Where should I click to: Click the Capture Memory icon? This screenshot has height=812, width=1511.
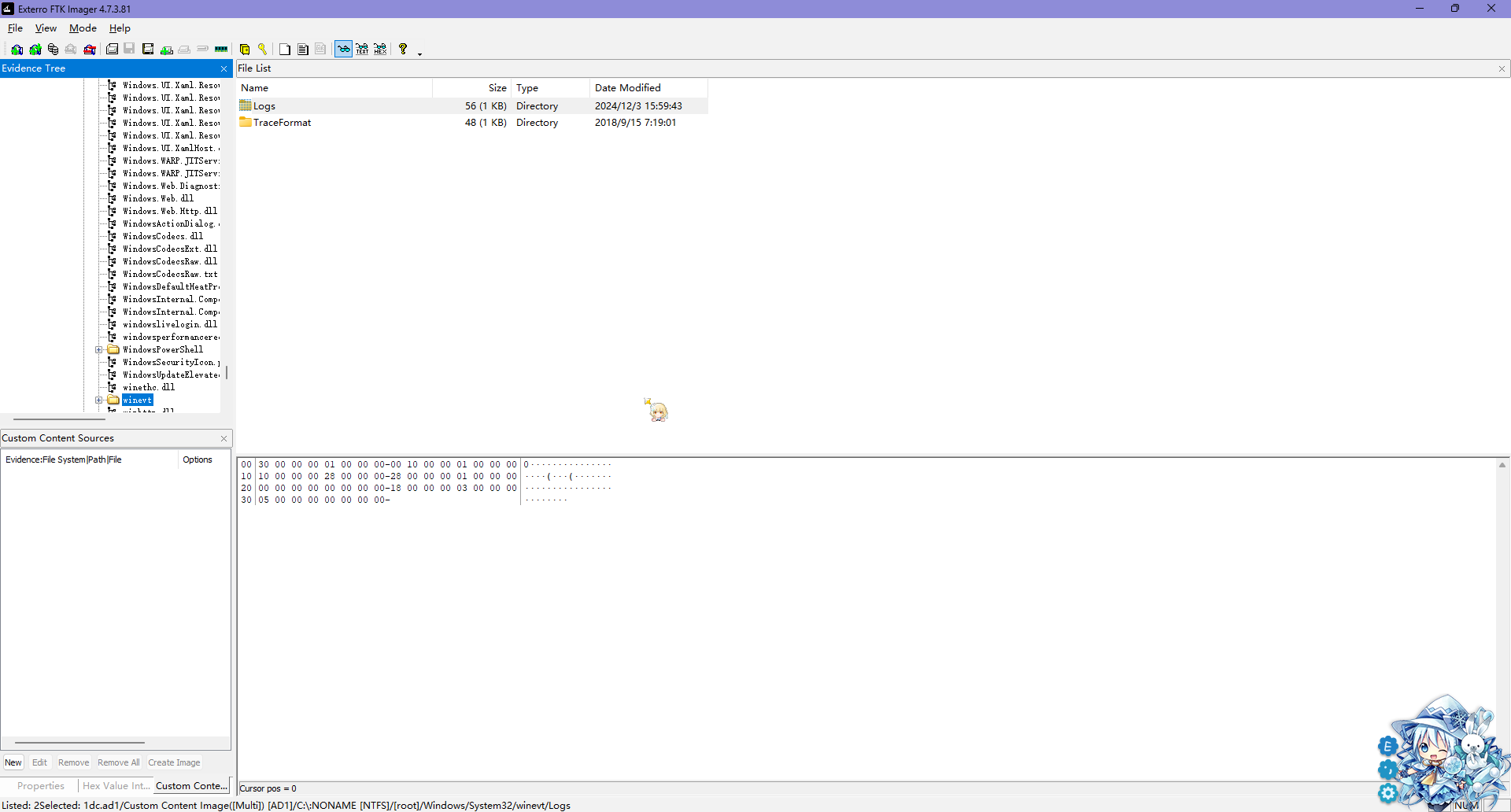pyautogui.click(x=221, y=49)
